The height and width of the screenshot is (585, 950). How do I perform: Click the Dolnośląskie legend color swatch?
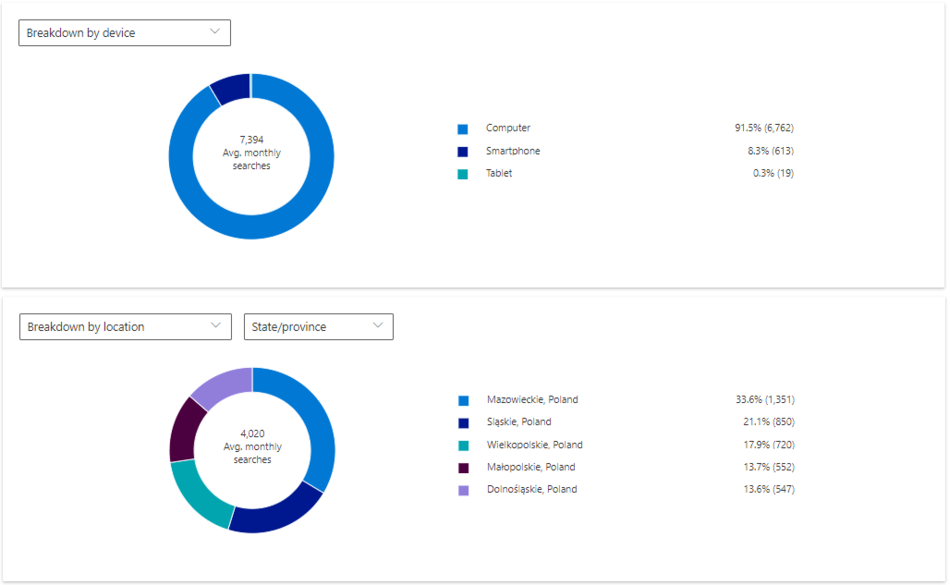[x=463, y=490]
